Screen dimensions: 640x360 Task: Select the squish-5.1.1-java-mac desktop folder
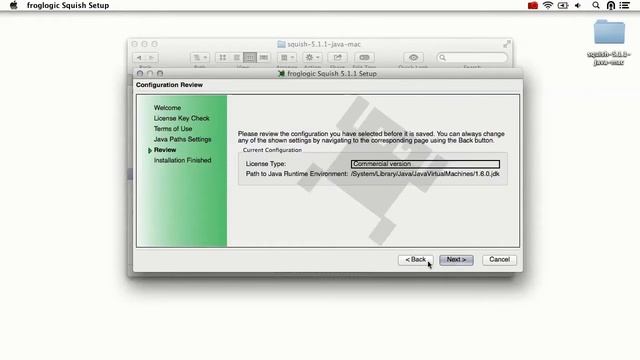(x=609, y=42)
